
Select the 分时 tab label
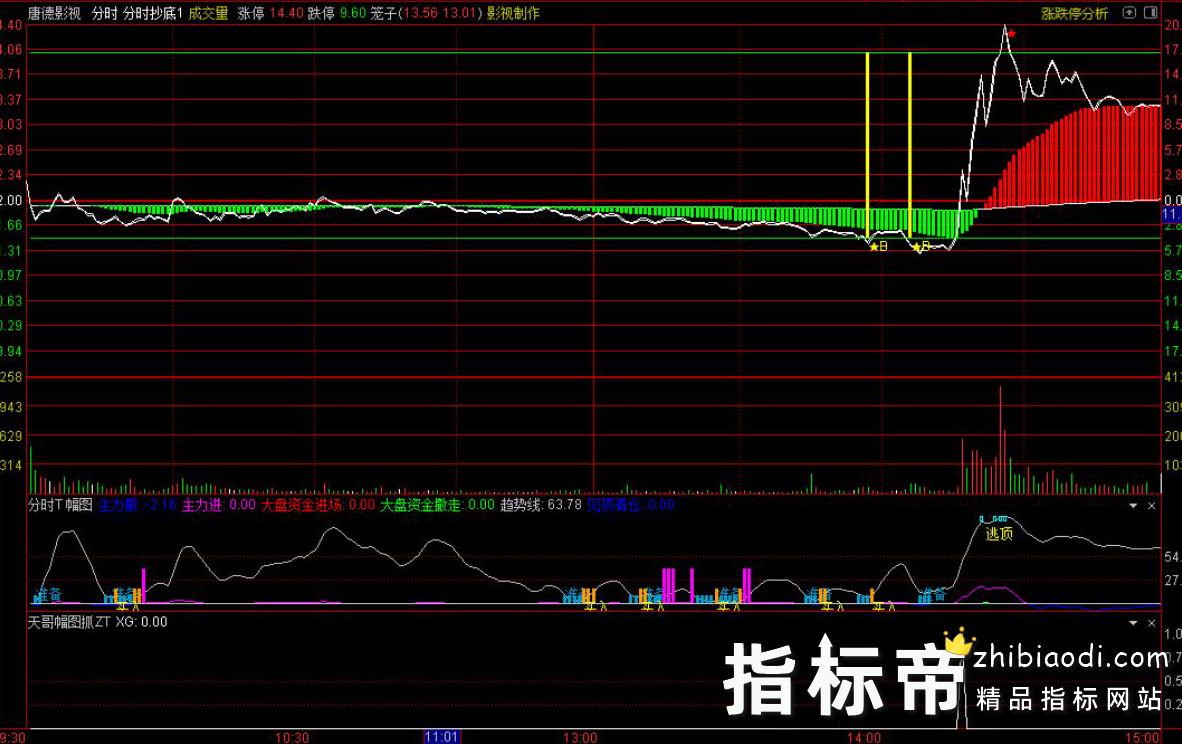coord(104,13)
